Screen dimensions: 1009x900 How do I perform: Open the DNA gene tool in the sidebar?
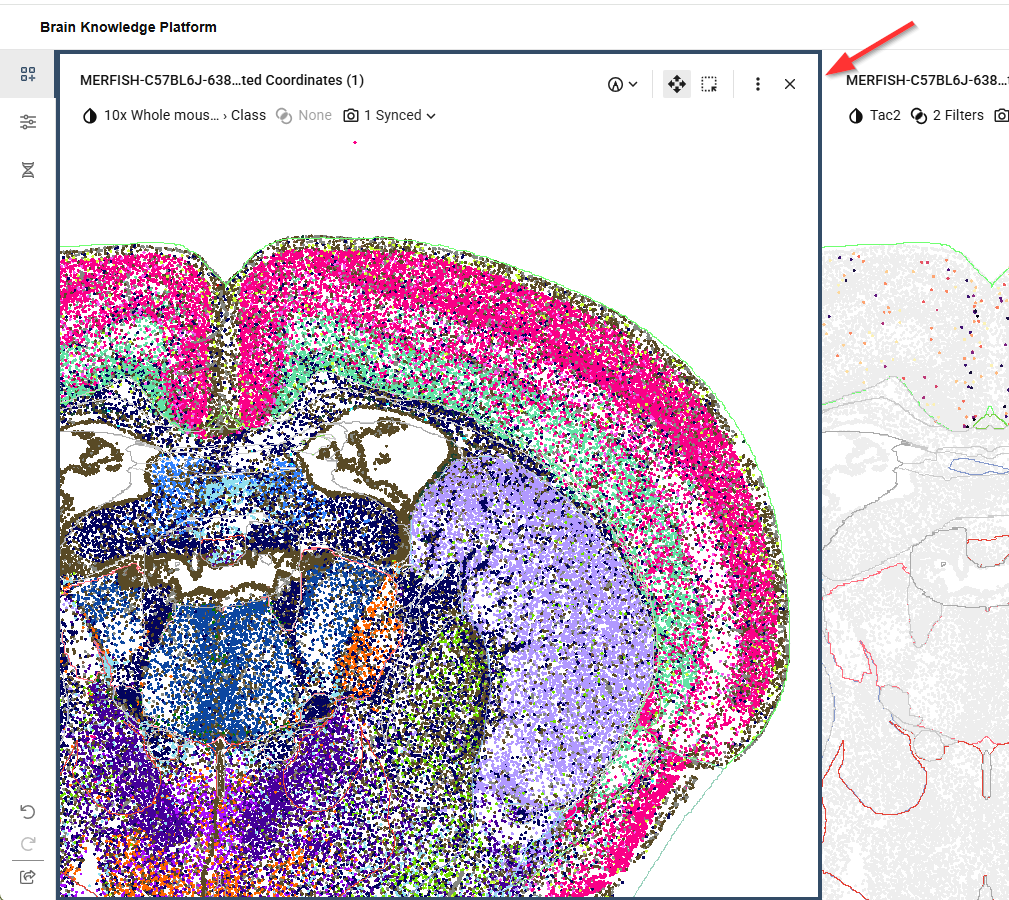pos(28,170)
